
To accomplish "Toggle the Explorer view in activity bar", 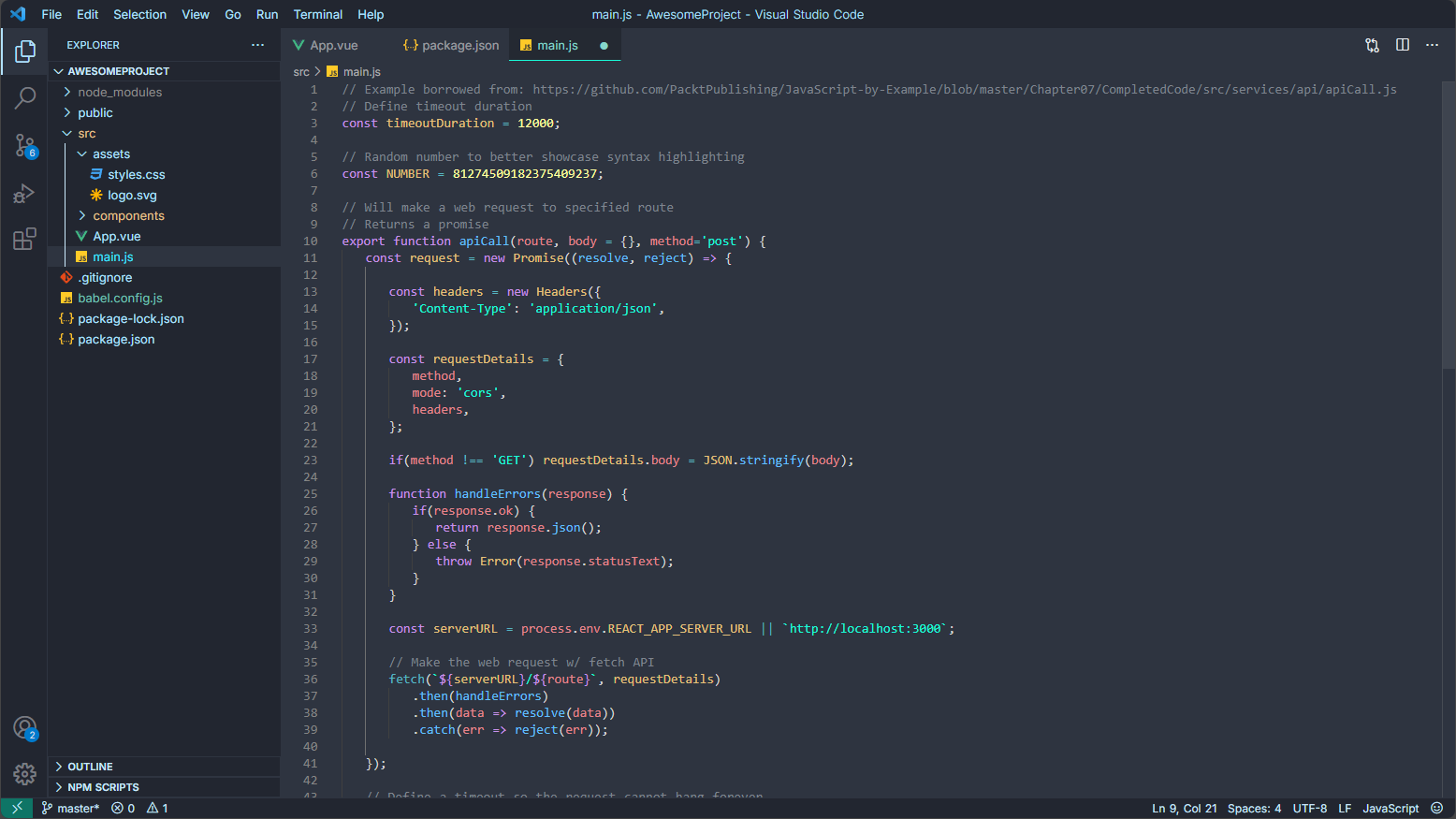I will click(25, 51).
